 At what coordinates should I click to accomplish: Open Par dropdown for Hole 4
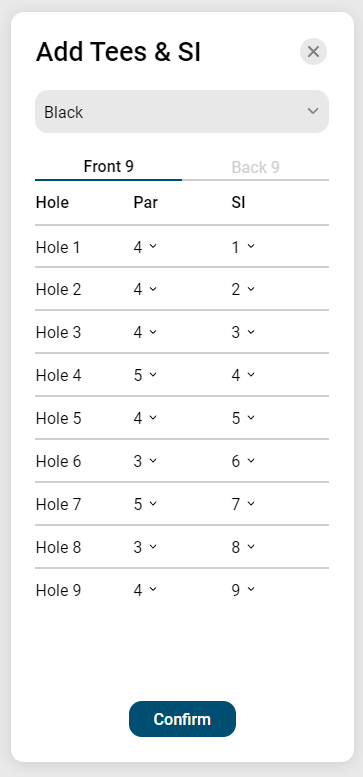point(145,376)
